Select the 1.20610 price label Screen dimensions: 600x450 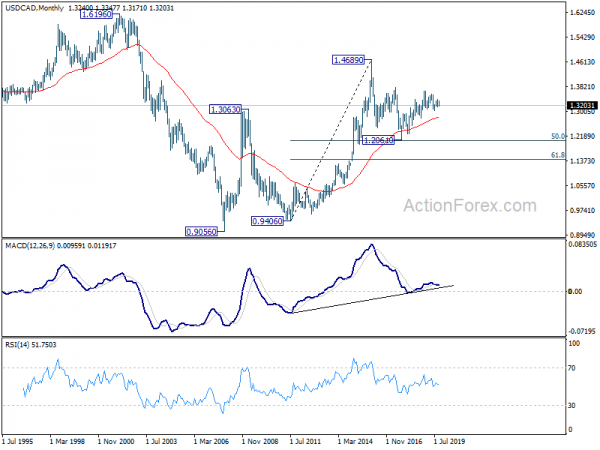[378, 140]
